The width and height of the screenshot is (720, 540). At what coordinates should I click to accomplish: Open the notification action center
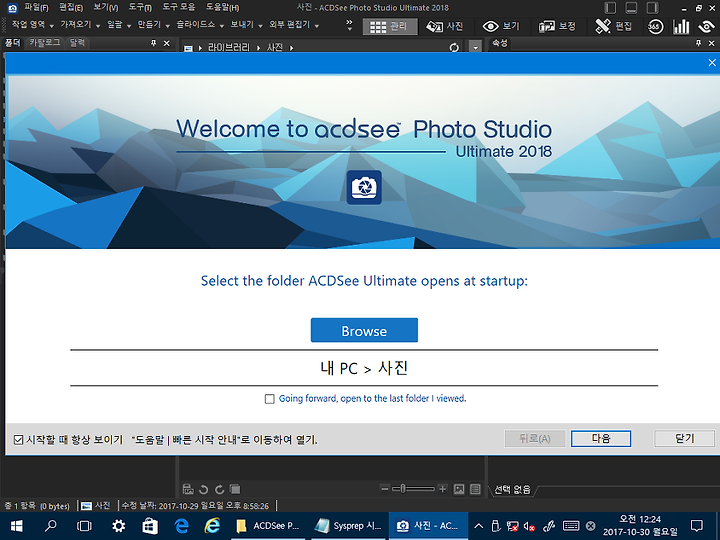[x=697, y=526]
